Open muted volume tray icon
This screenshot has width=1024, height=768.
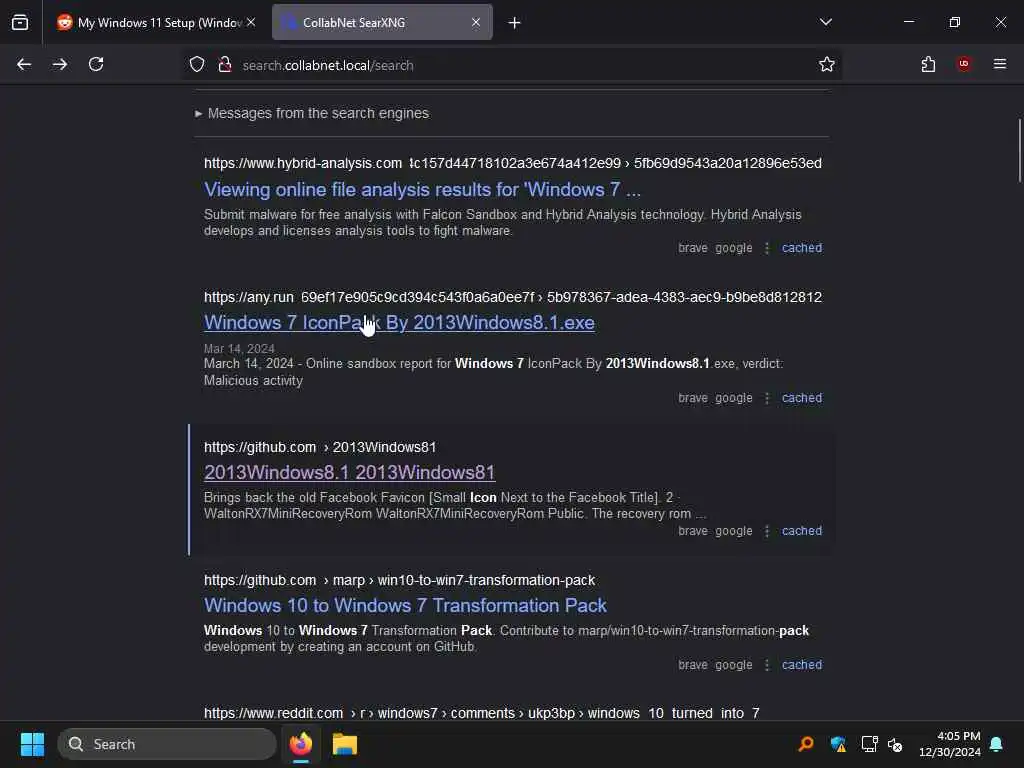pyautogui.click(x=895, y=744)
